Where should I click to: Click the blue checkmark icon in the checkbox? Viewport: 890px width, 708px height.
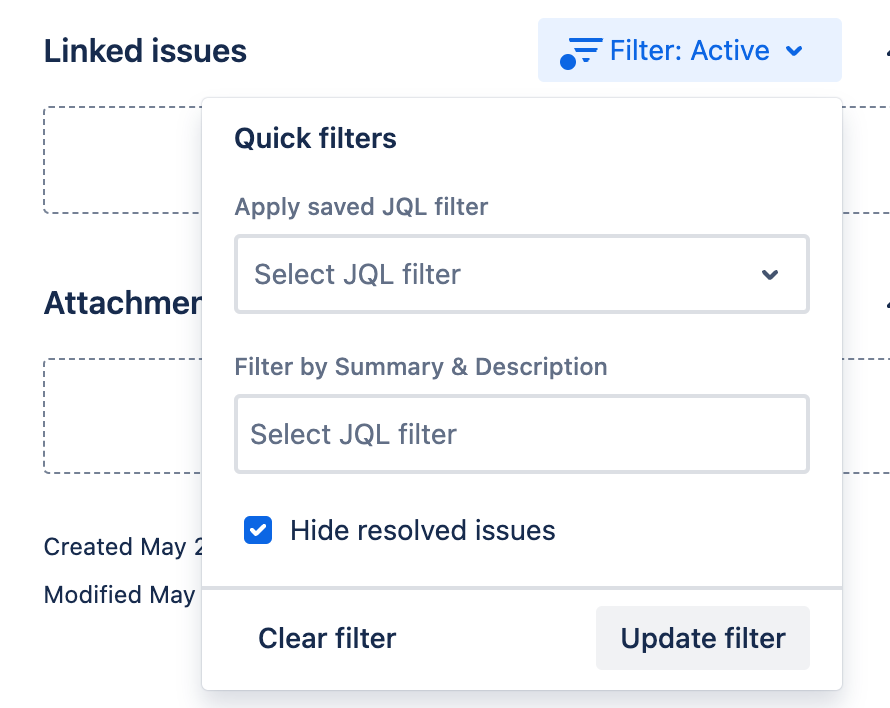257,530
